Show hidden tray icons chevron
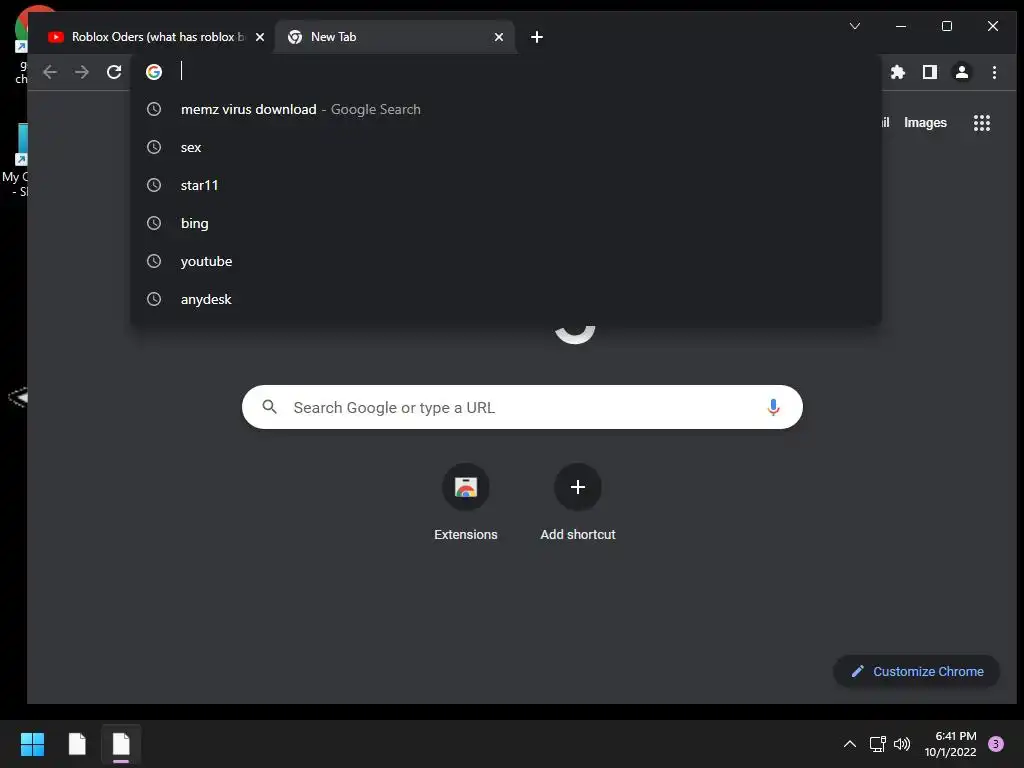 850,744
